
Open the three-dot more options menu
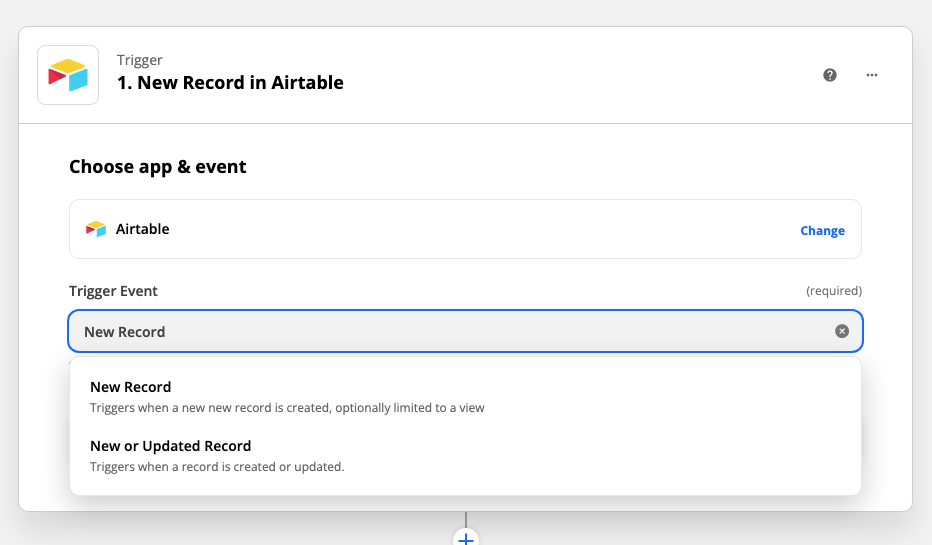tap(871, 75)
